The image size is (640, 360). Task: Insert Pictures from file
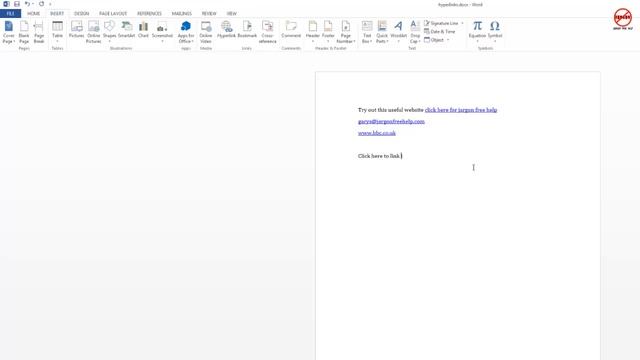[x=76, y=30]
